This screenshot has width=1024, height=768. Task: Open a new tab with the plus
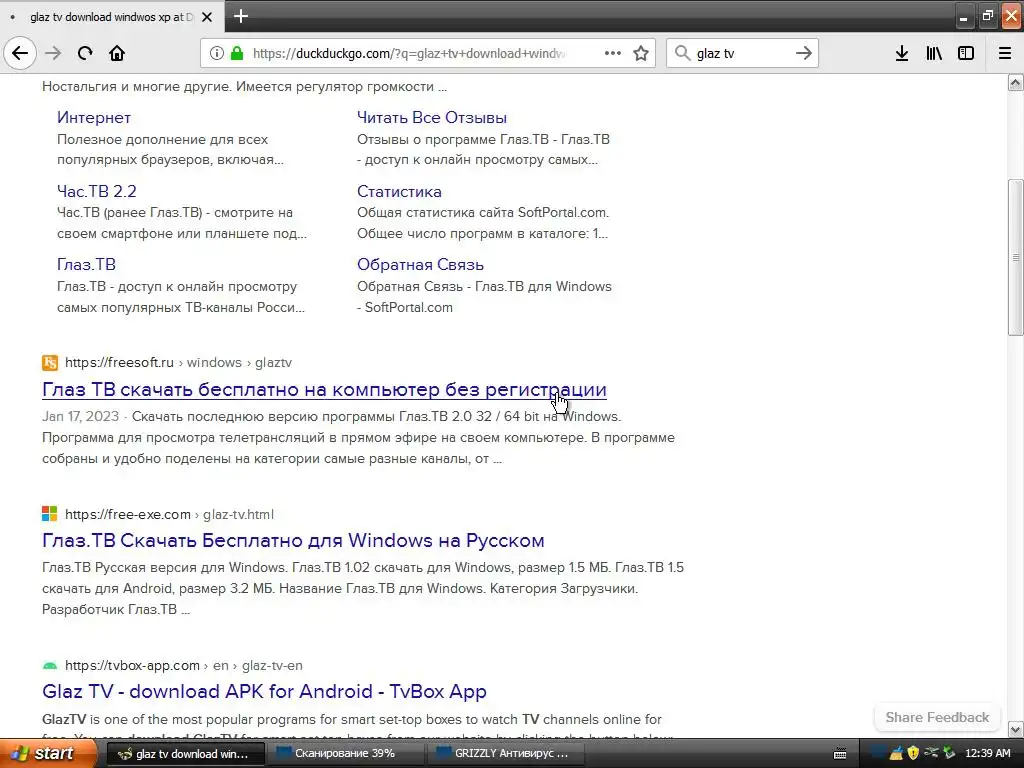coord(241,16)
